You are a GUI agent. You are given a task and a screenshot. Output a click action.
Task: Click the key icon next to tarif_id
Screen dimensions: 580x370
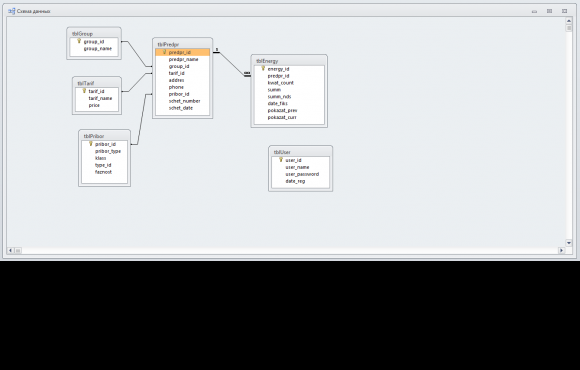[84, 91]
